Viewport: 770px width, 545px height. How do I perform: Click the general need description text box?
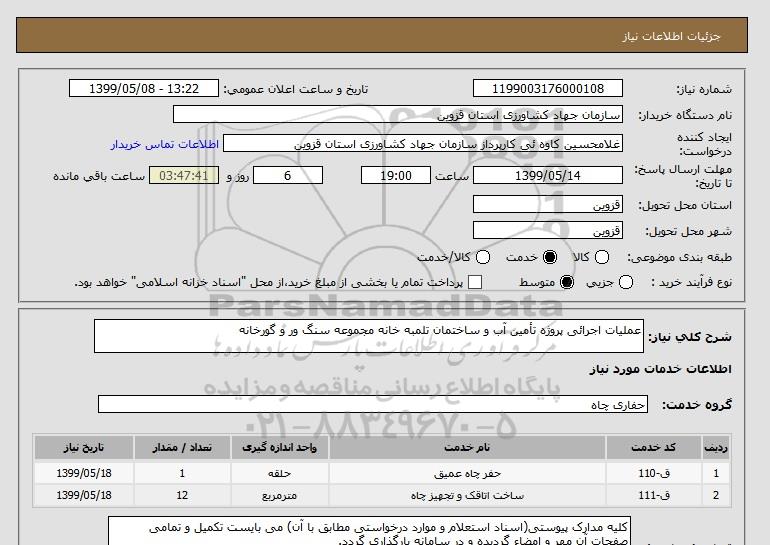click(x=369, y=336)
